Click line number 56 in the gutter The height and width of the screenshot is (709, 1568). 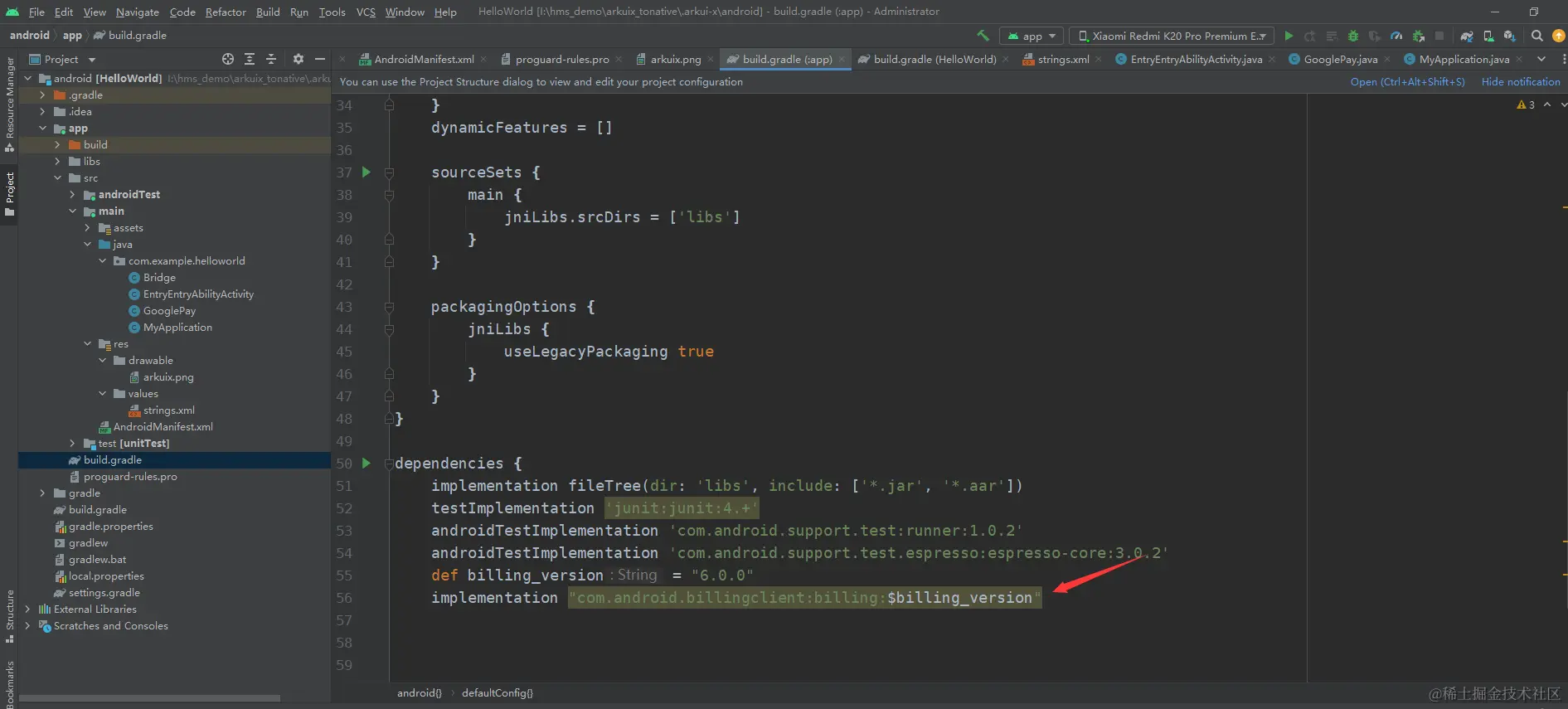pyautogui.click(x=344, y=598)
